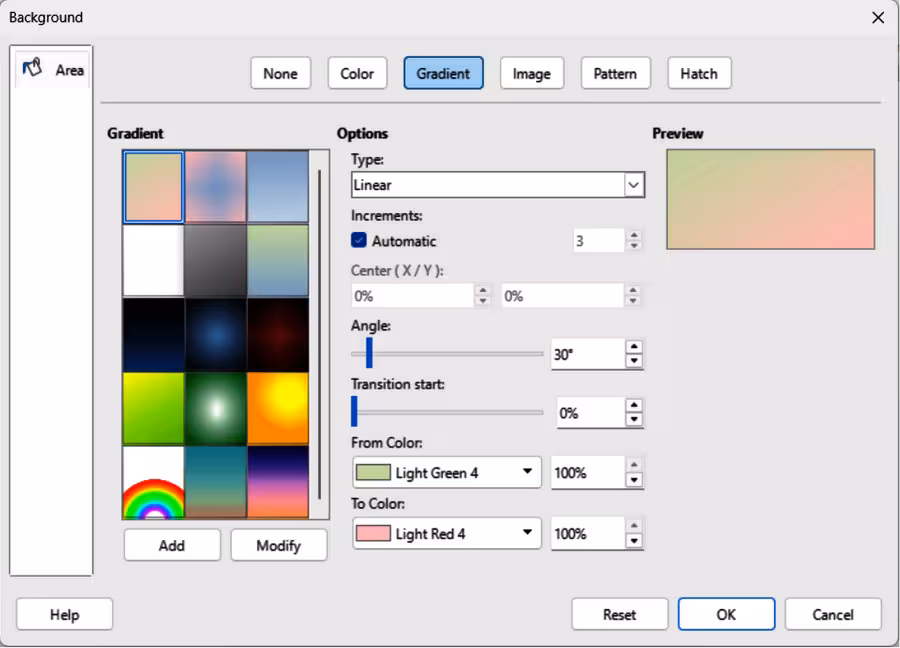Pick the green-to-blue gradient thumbnail
900x648 pixels.
(278, 260)
